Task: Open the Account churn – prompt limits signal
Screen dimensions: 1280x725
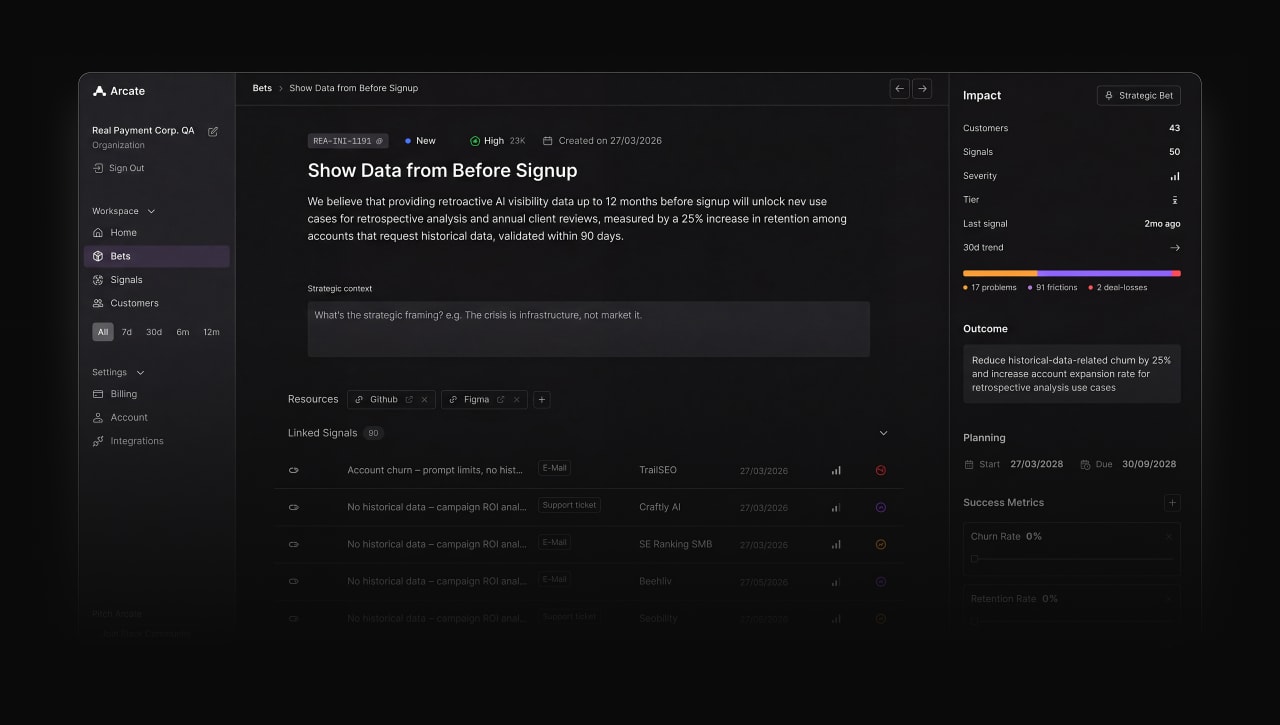Action: coord(435,470)
